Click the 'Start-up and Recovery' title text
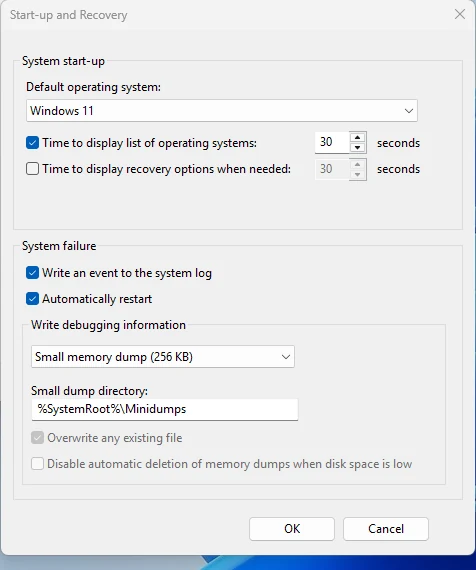Image resolution: width=476 pixels, height=570 pixels. (69, 15)
